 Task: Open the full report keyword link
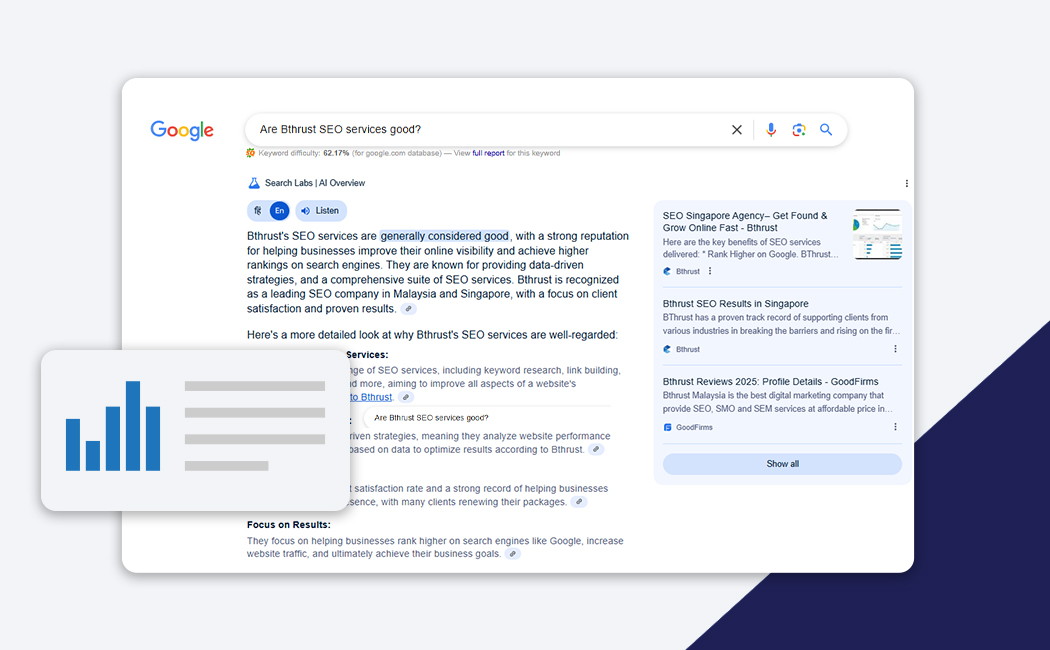point(488,153)
